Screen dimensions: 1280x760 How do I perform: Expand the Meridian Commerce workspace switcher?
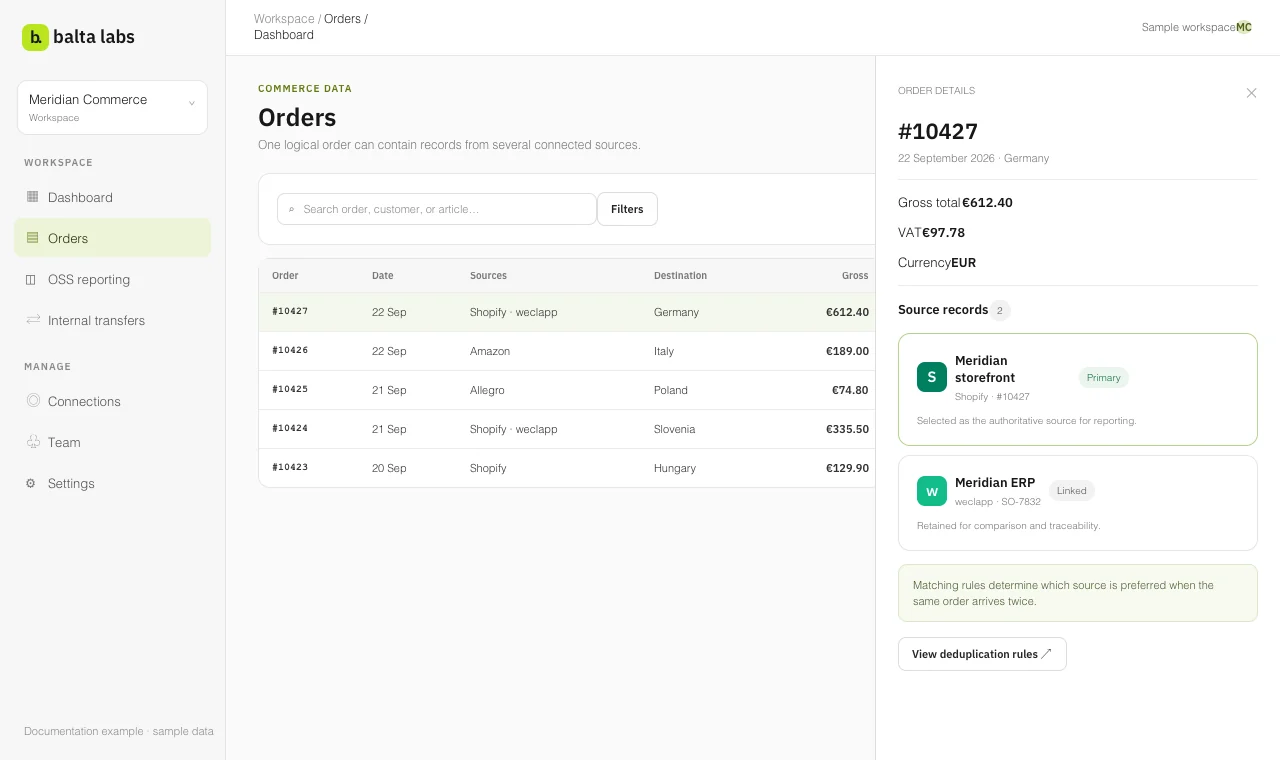[112, 107]
